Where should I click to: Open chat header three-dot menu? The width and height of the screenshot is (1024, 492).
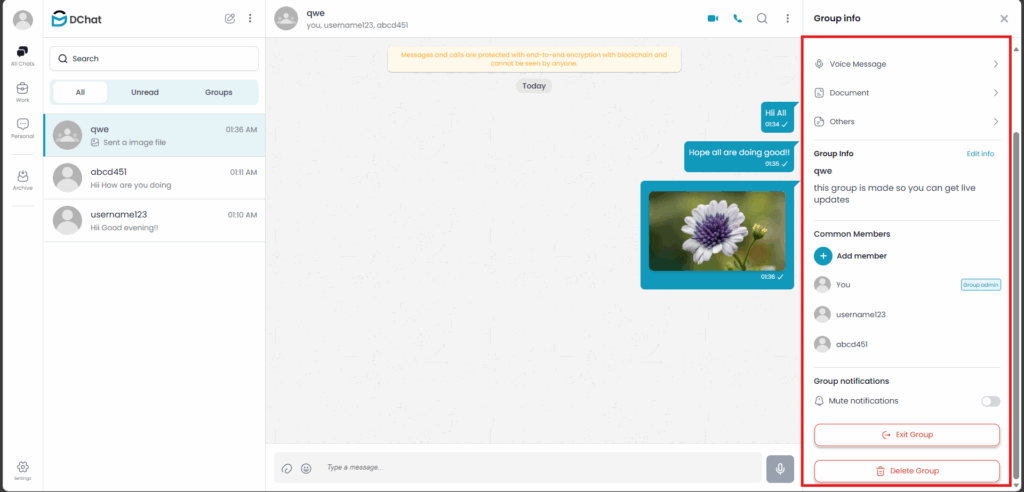[x=787, y=18]
